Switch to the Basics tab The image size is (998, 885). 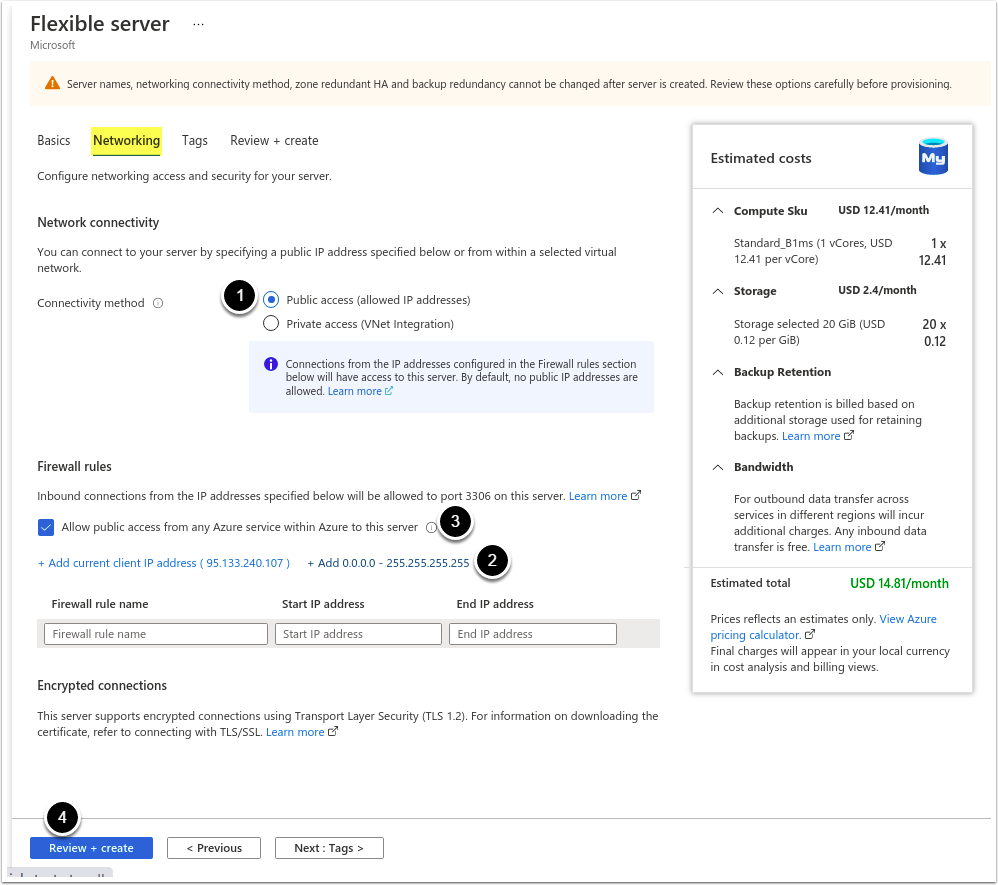click(x=54, y=141)
